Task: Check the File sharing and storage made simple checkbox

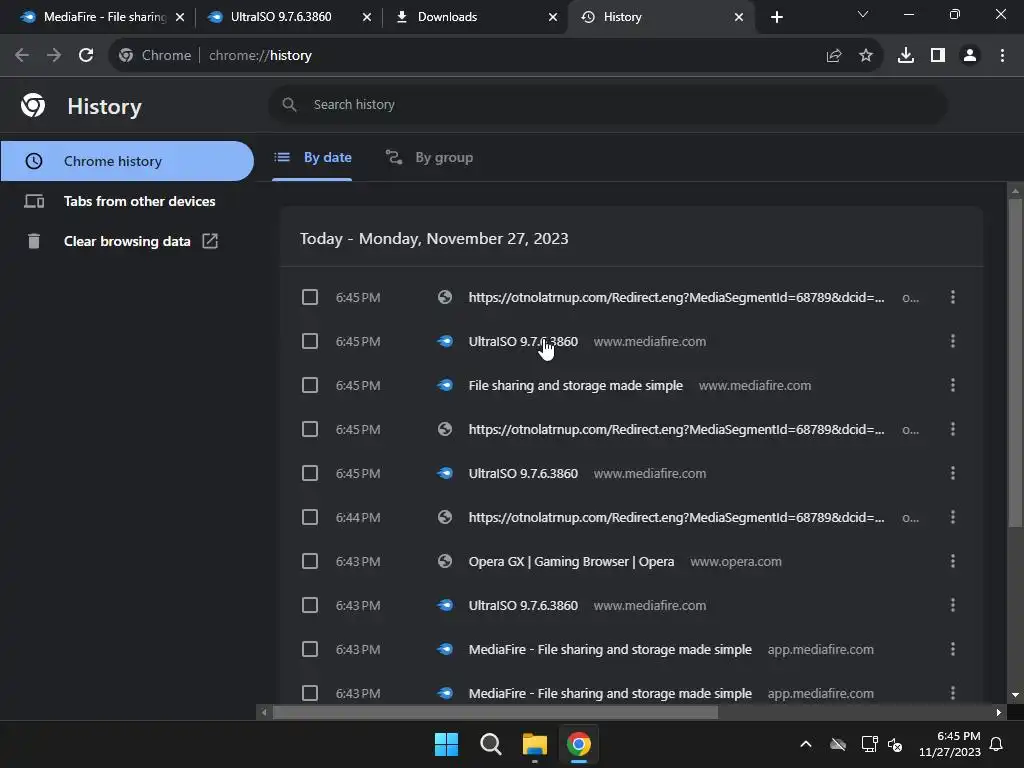Action: [x=310, y=386]
